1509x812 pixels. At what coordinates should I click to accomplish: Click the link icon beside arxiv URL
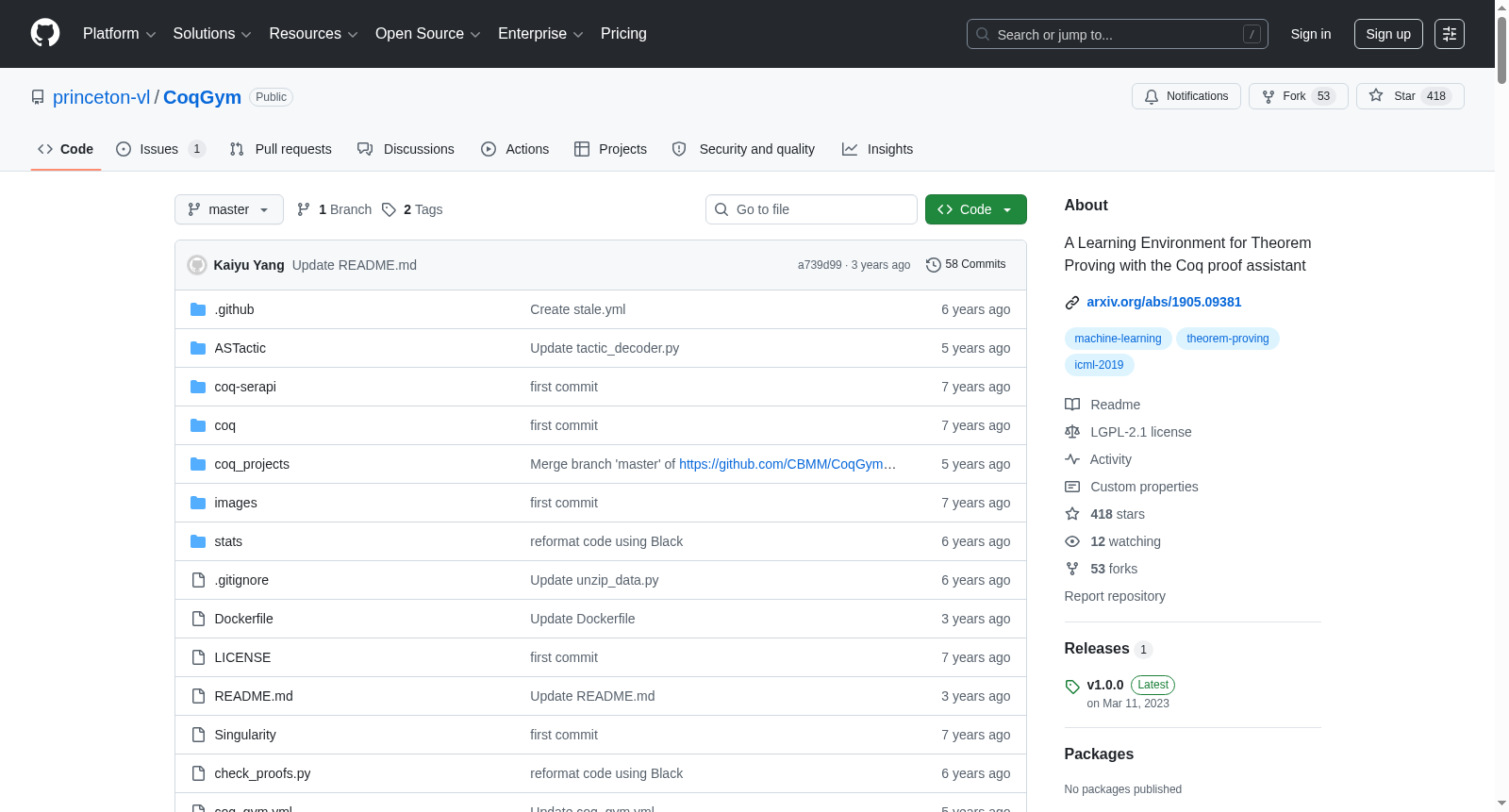1072,303
